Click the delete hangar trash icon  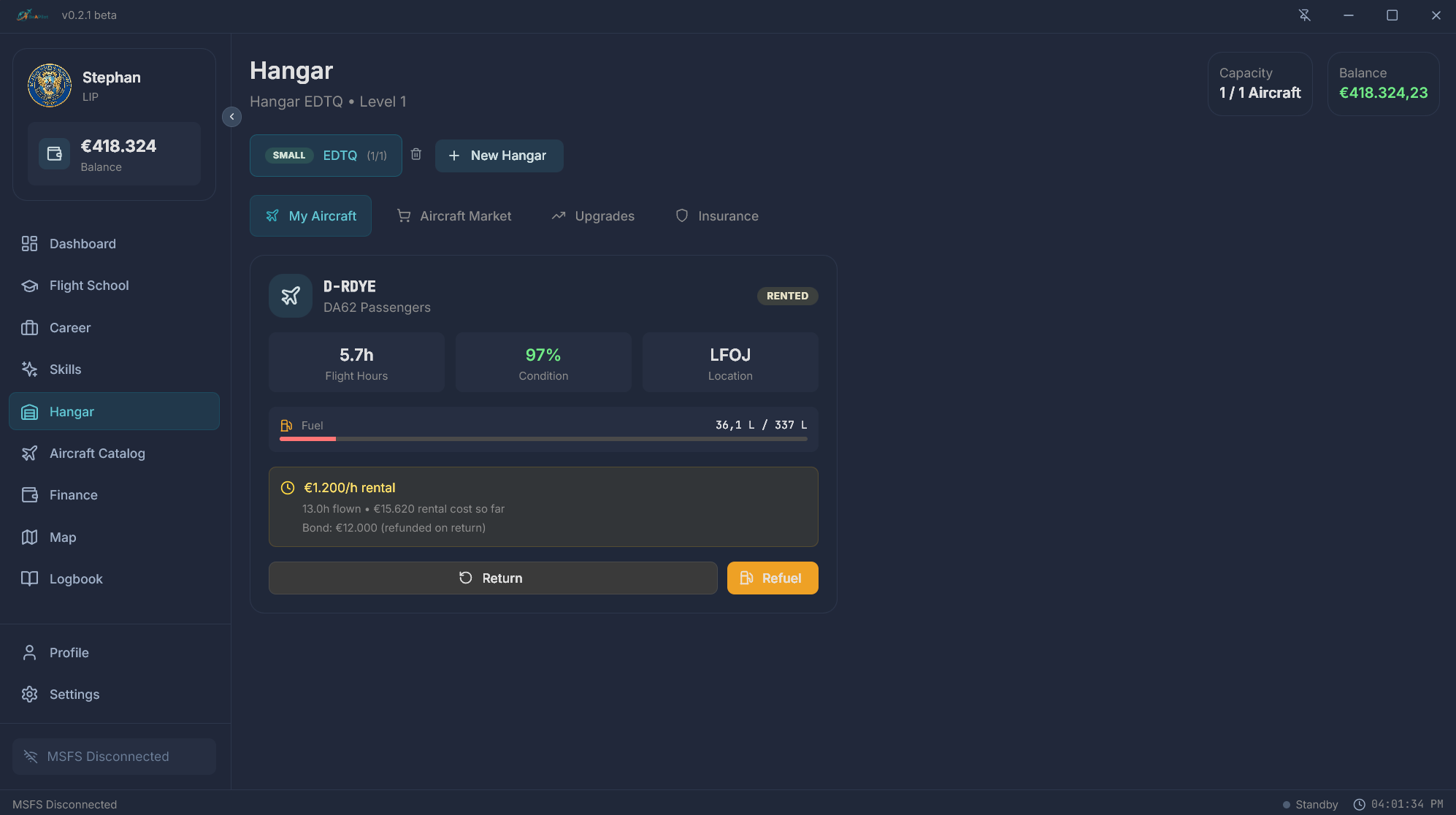click(x=416, y=154)
